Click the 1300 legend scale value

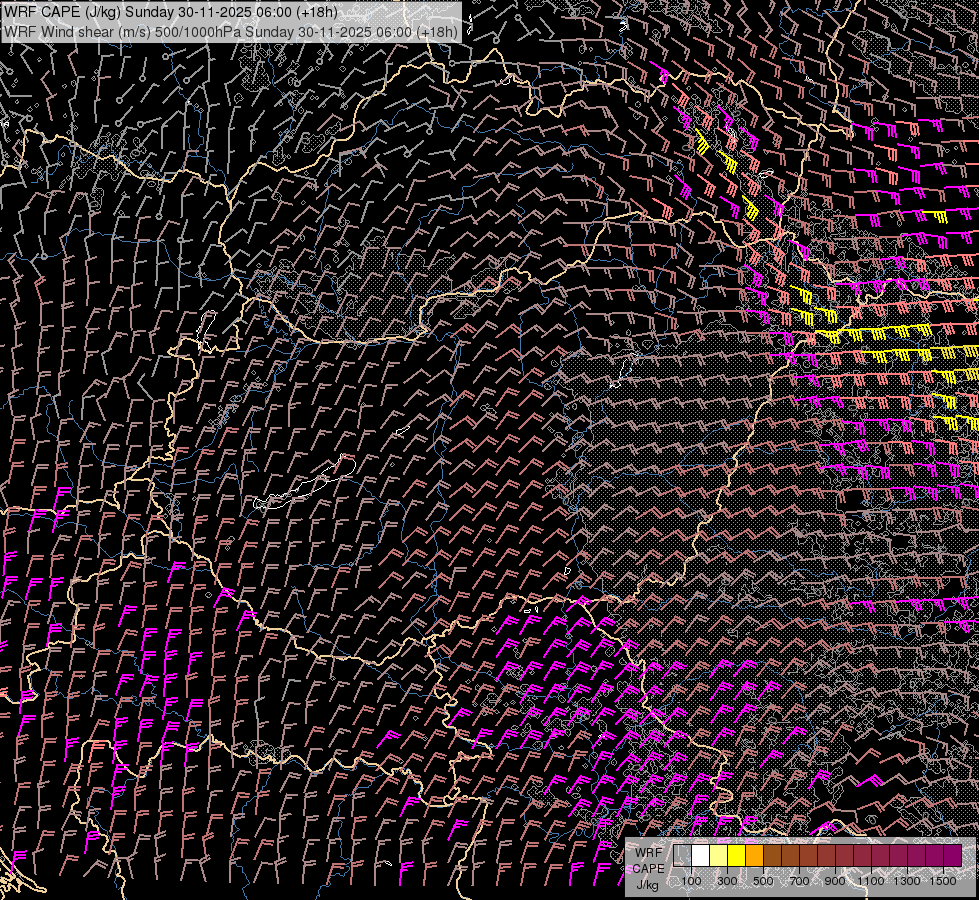tap(907, 881)
